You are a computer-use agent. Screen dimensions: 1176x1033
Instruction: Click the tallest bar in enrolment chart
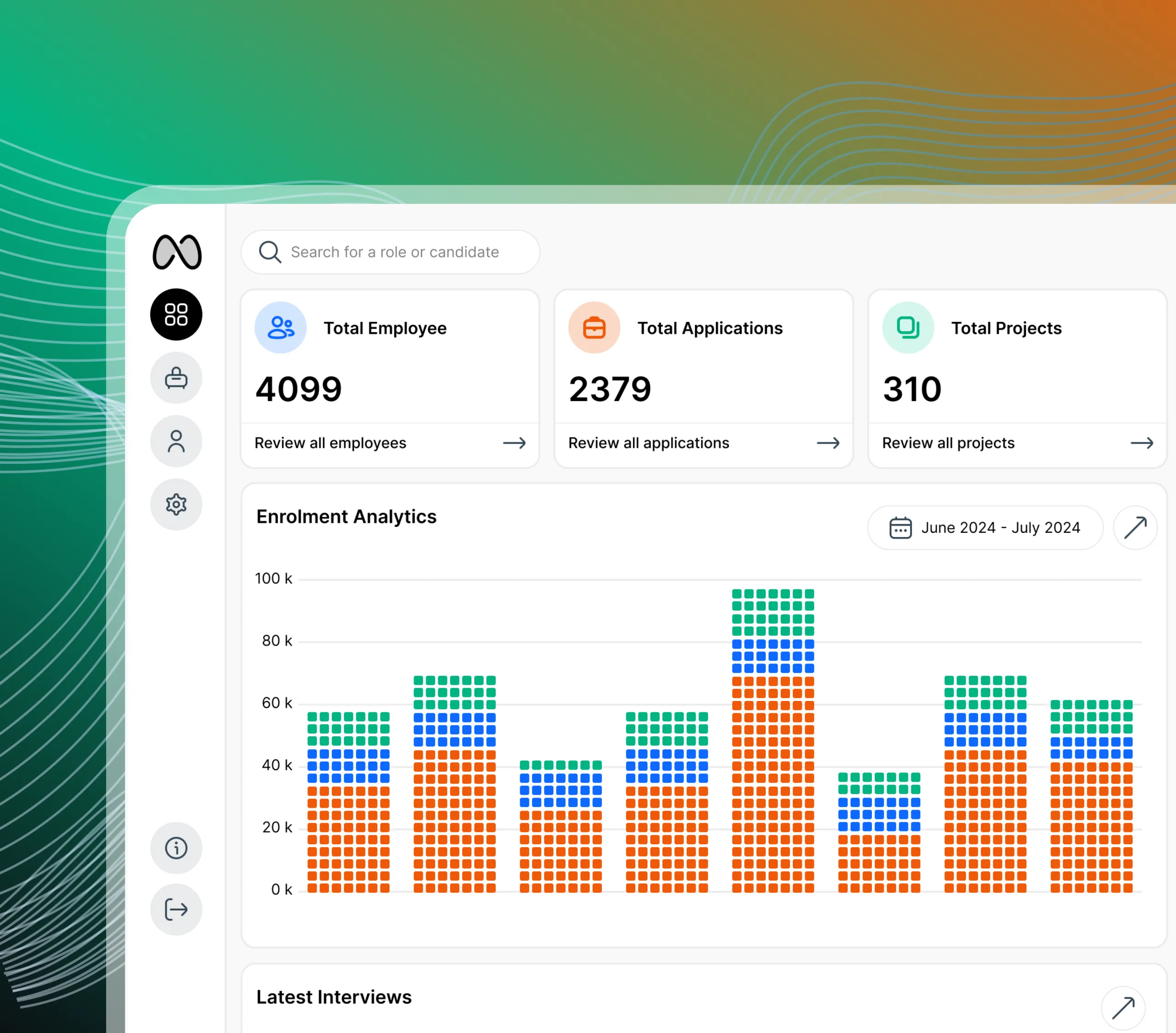pos(773,741)
